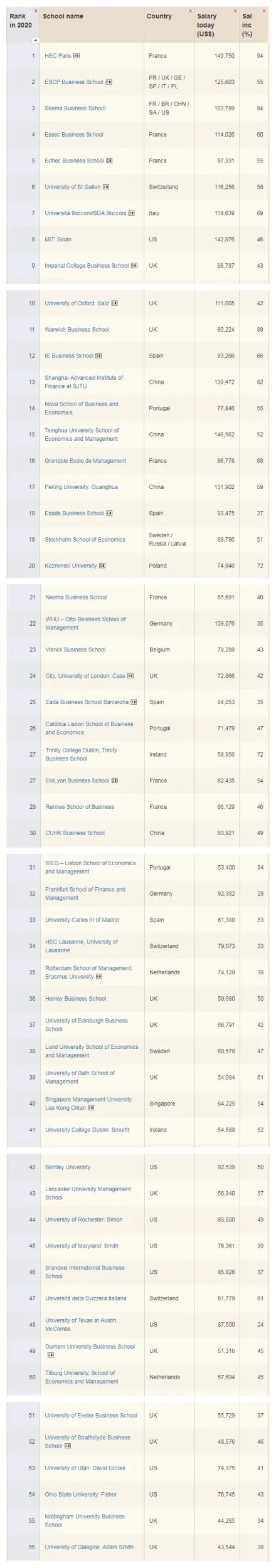Image resolution: width=276 pixels, height=1568 pixels.
Task: Remove the Rank in 2020 column
Action: 35,11
